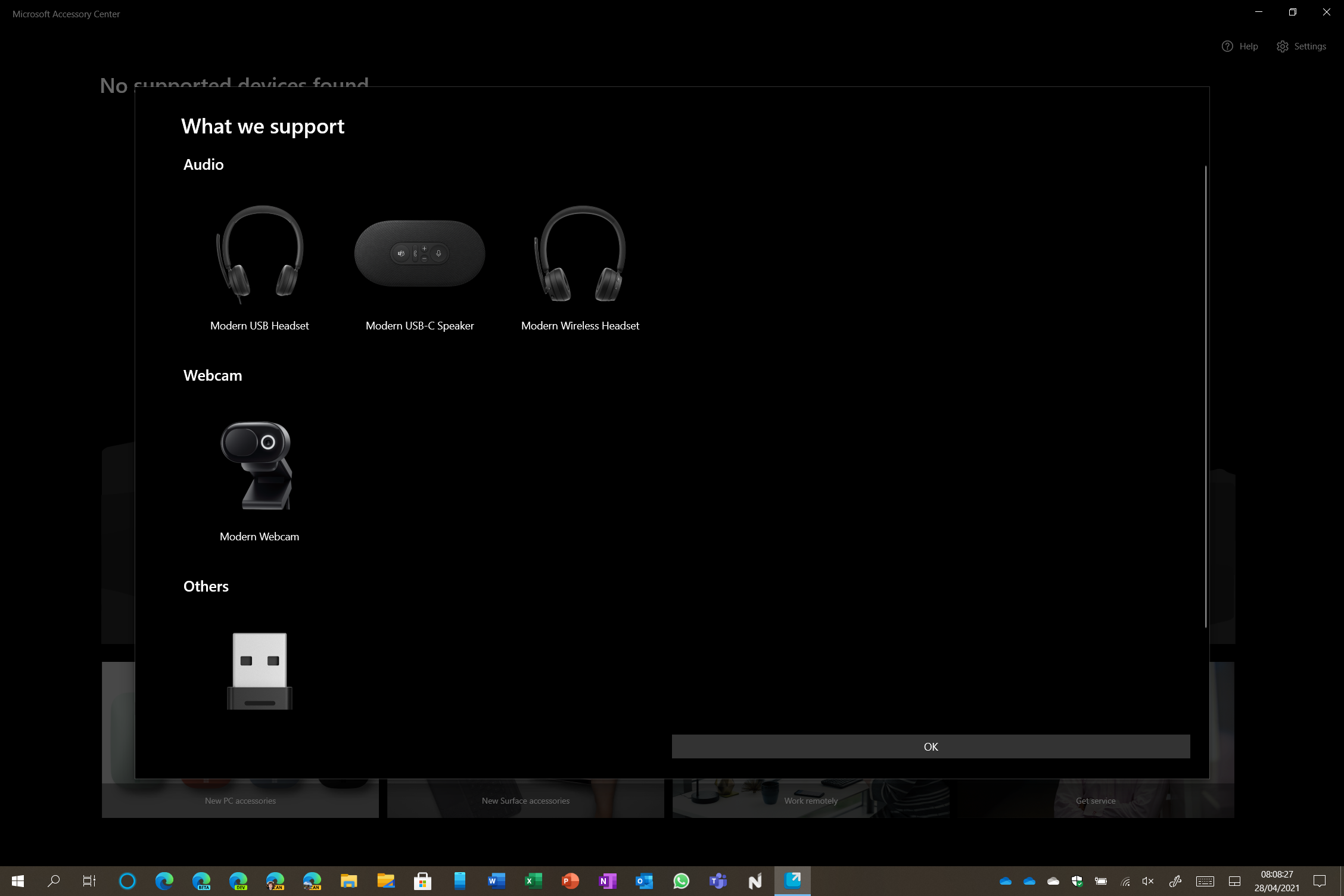Launch OneNote from the taskbar
Image resolution: width=1344 pixels, height=896 pixels.
pyautogui.click(x=608, y=881)
